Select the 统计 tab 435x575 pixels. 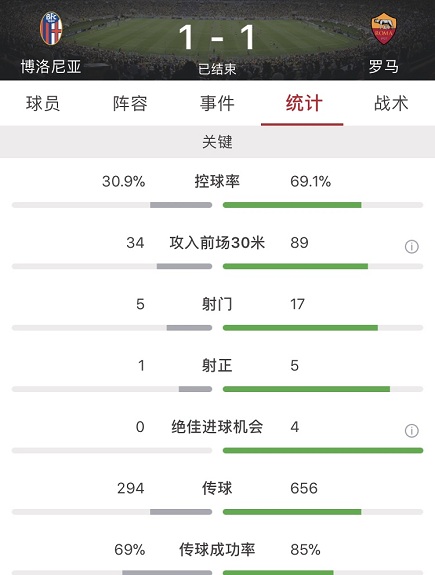304,103
